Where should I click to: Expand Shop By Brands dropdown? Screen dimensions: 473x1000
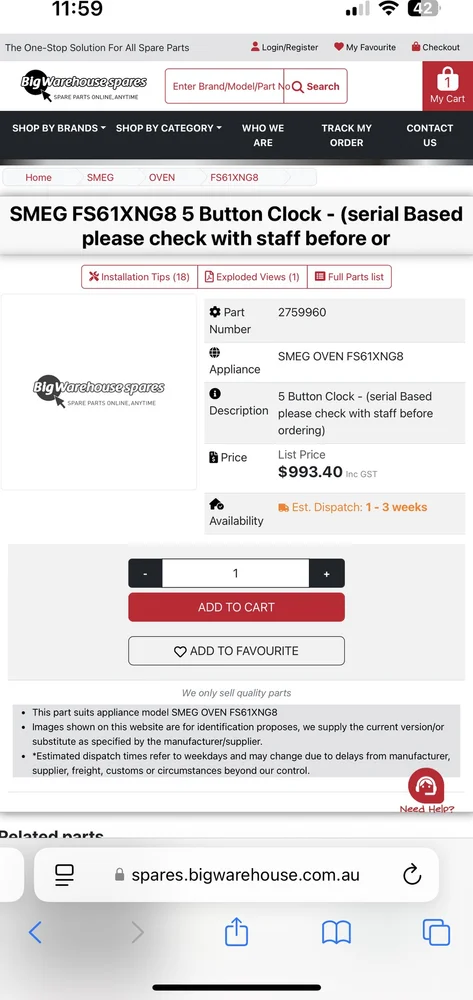59,128
